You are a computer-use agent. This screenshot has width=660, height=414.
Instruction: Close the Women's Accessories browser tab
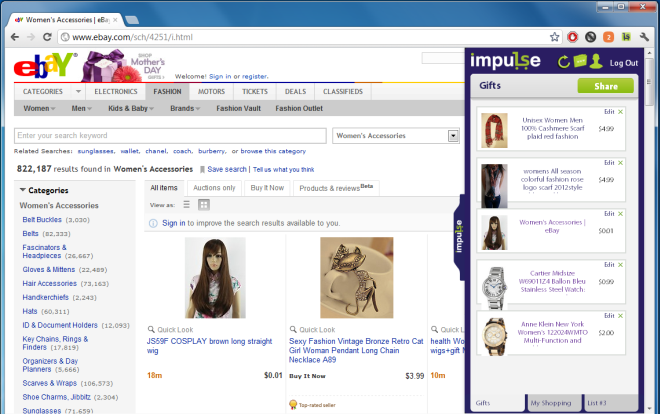coord(115,20)
